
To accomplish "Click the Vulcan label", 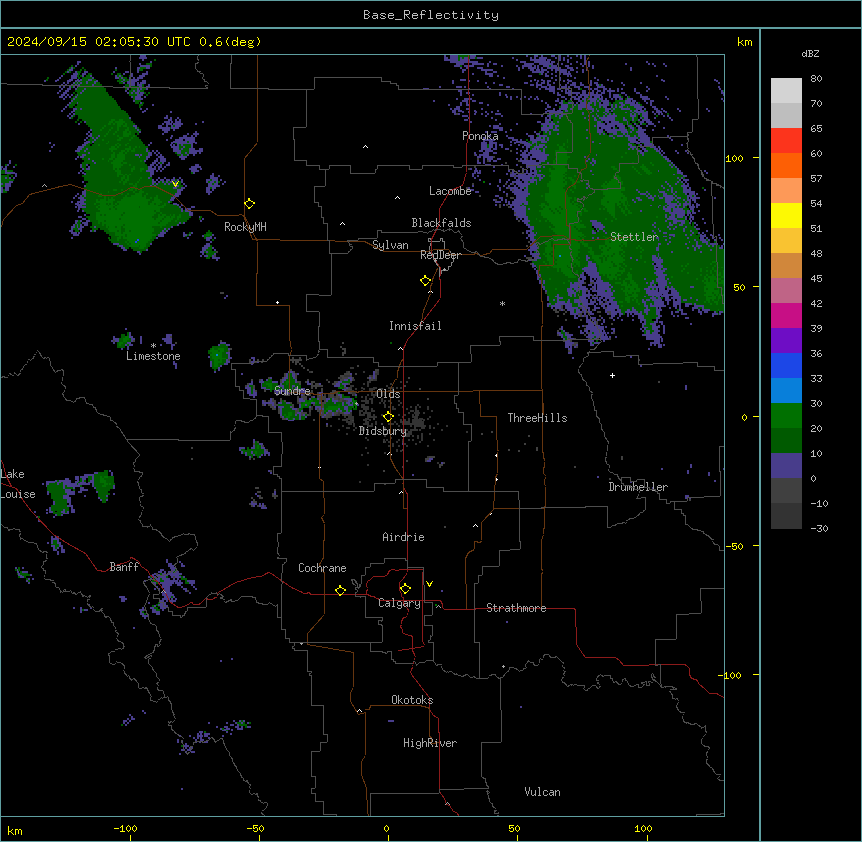I will (542, 792).
